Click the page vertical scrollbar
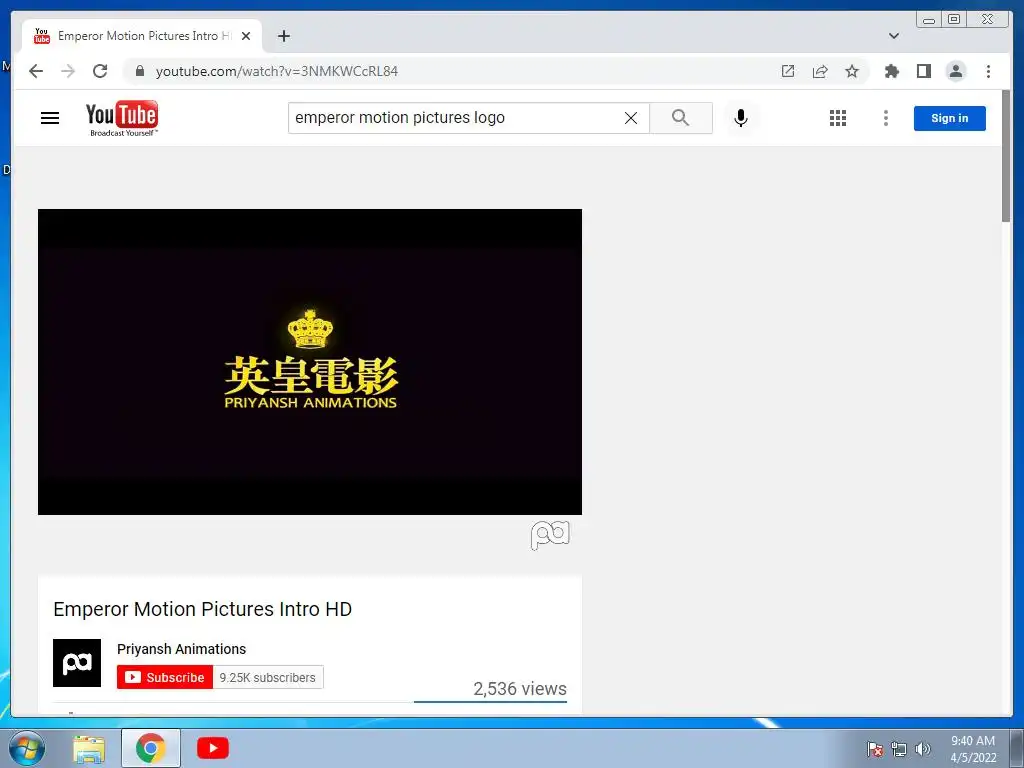 1006,157
